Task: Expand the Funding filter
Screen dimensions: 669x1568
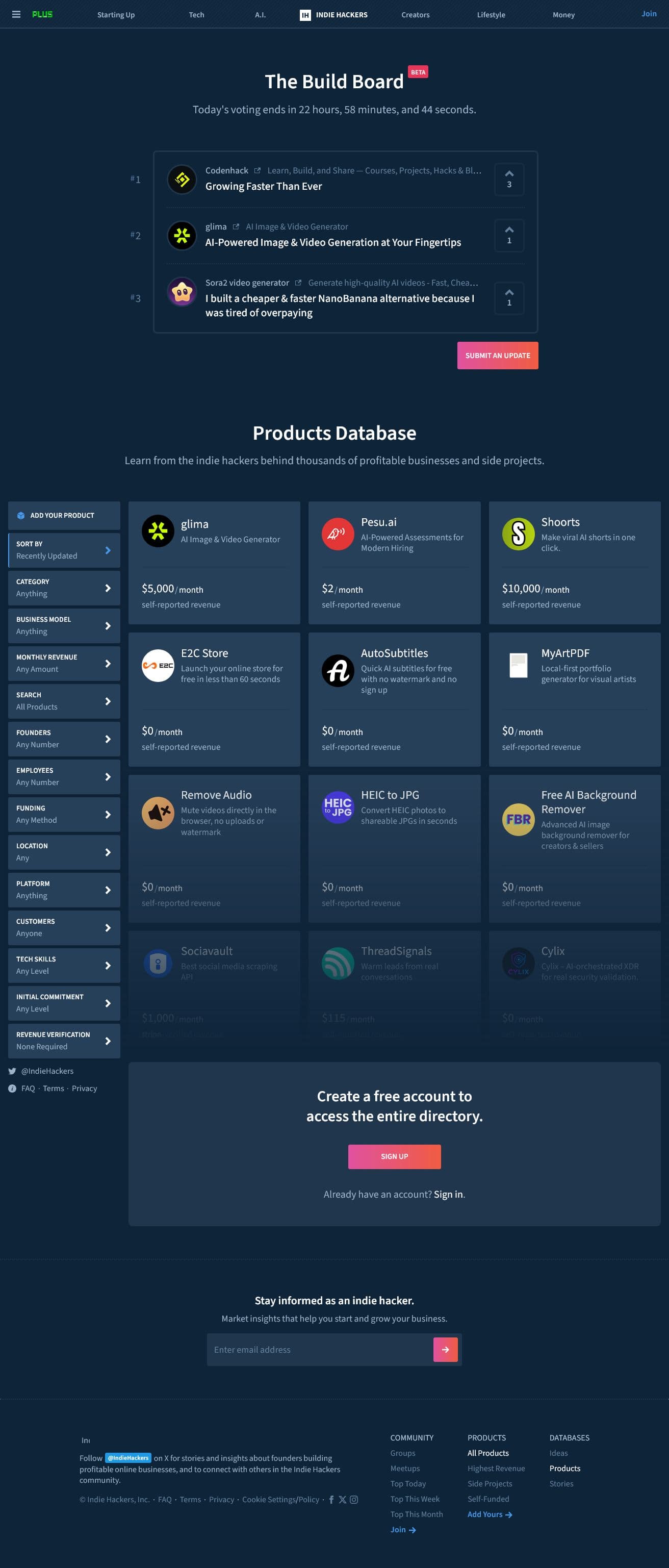Action: [64, 815]
